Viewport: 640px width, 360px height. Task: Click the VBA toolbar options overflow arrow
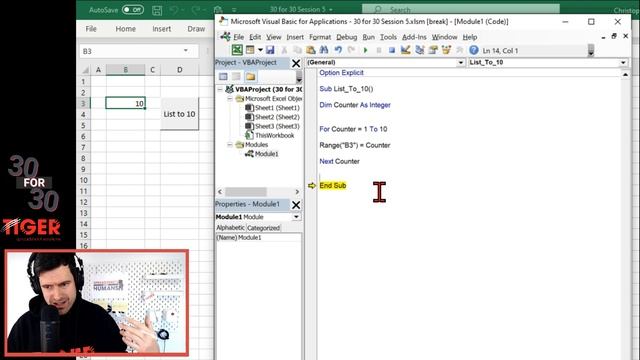click(591, 51)
